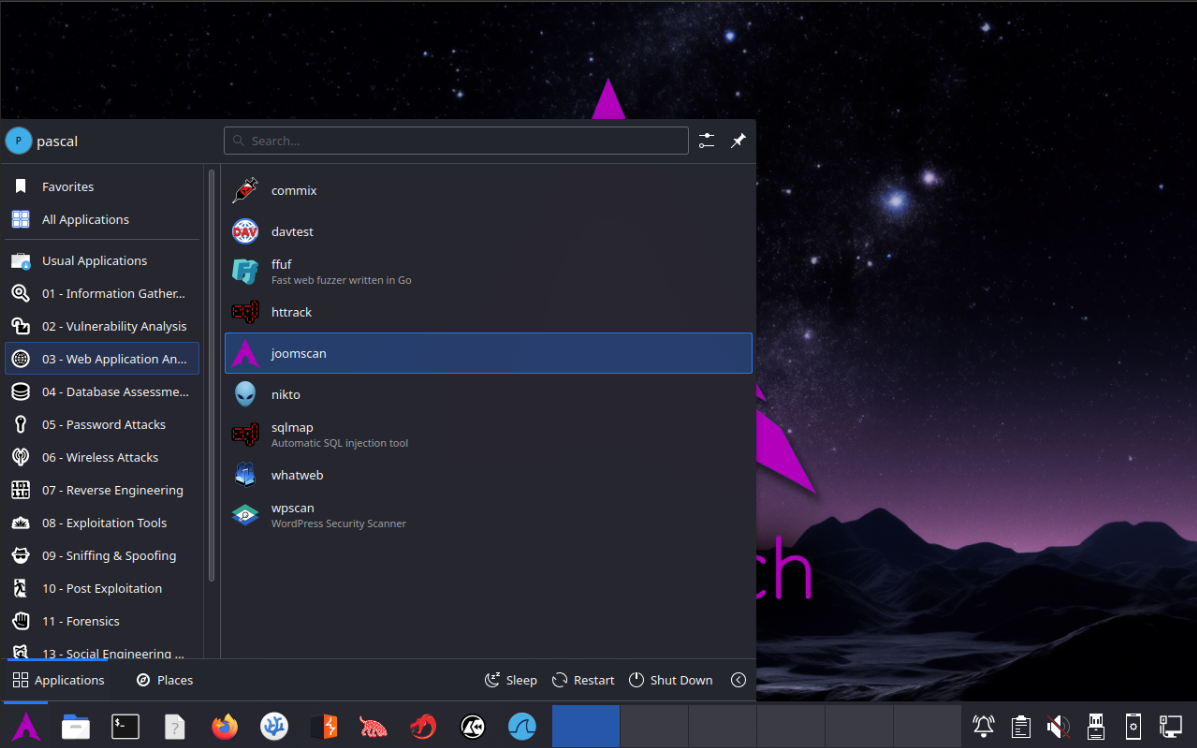Show All Applications

click(102, 219)
